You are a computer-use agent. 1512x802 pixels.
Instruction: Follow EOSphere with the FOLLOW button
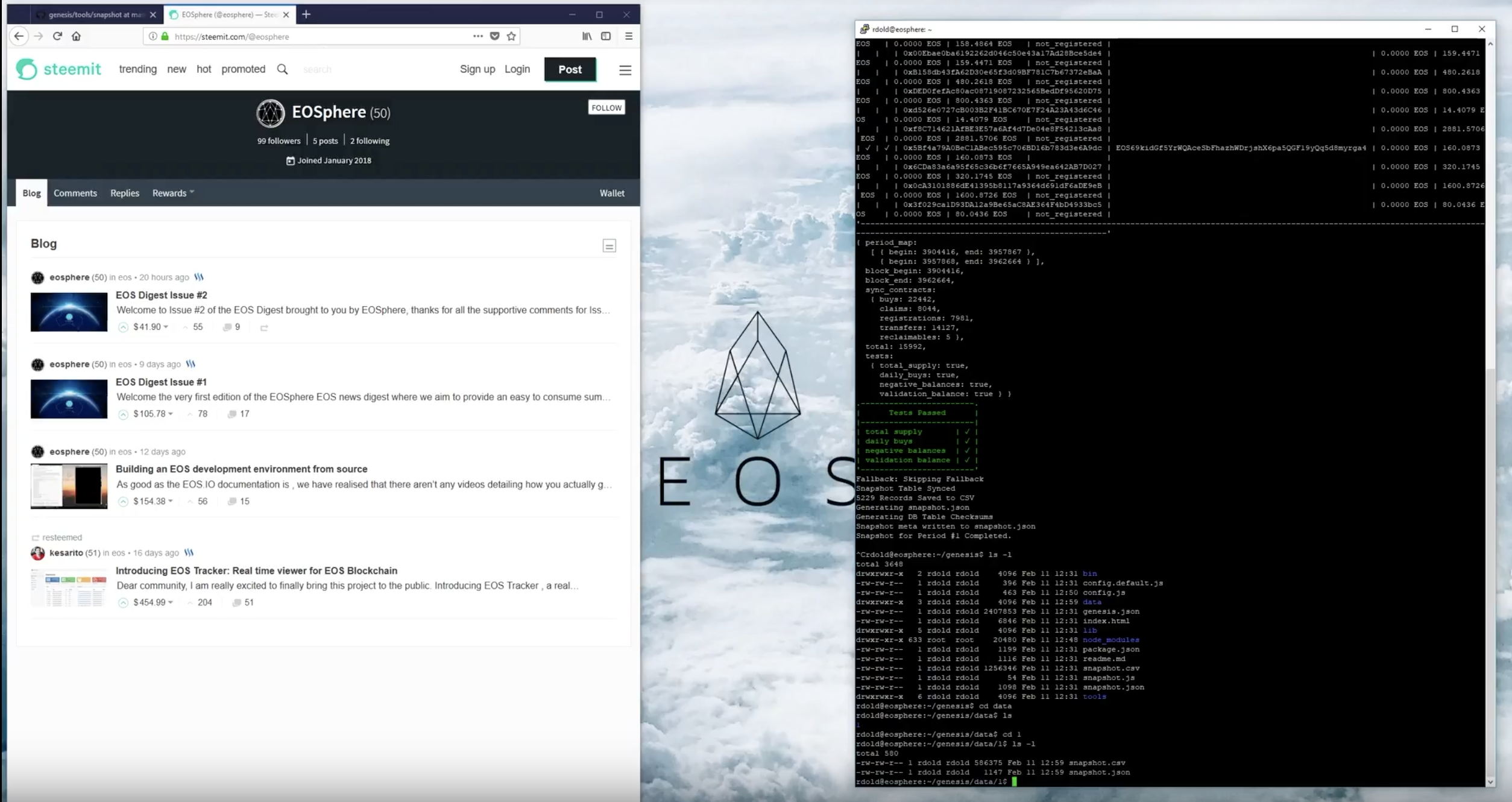pyautogui.click(x=606, y=107)
